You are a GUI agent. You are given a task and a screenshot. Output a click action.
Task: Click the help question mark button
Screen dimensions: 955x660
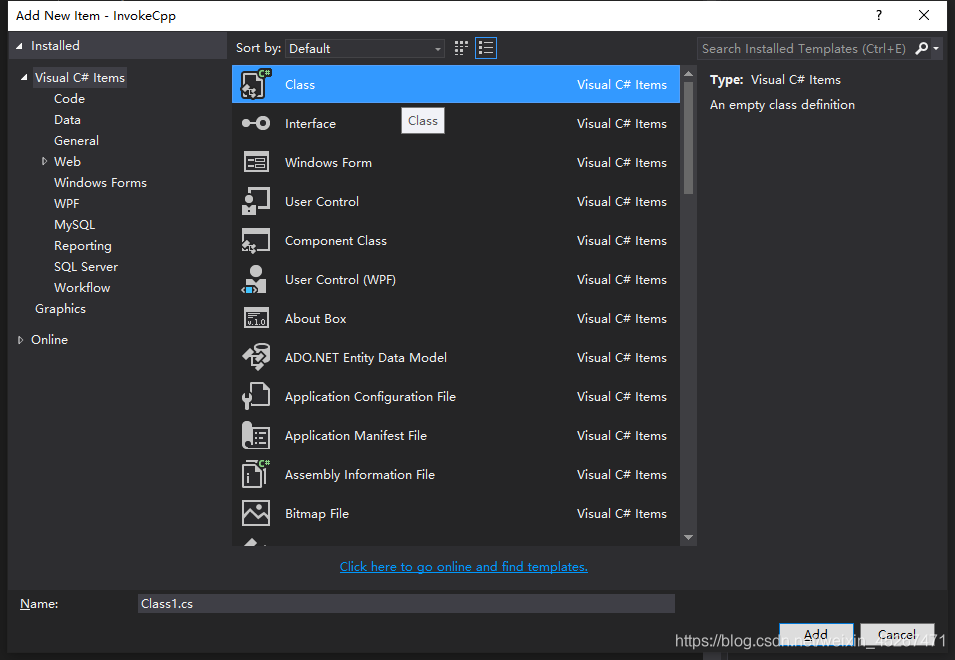(x=878, y=15)
